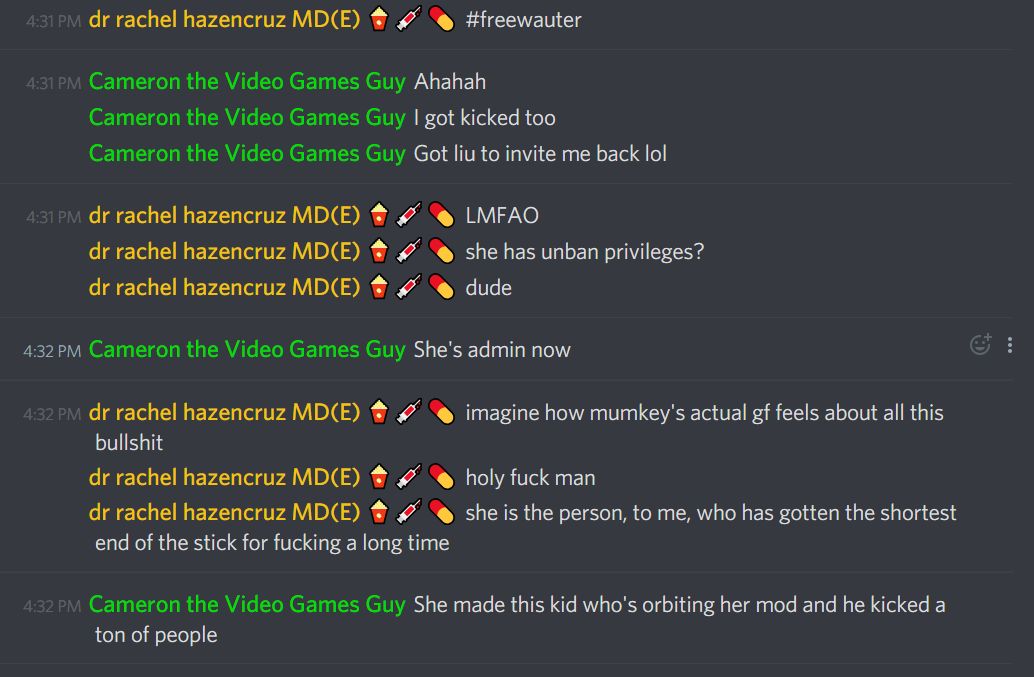Click Cameron username beside "She made this kid"

coord(247,604)
